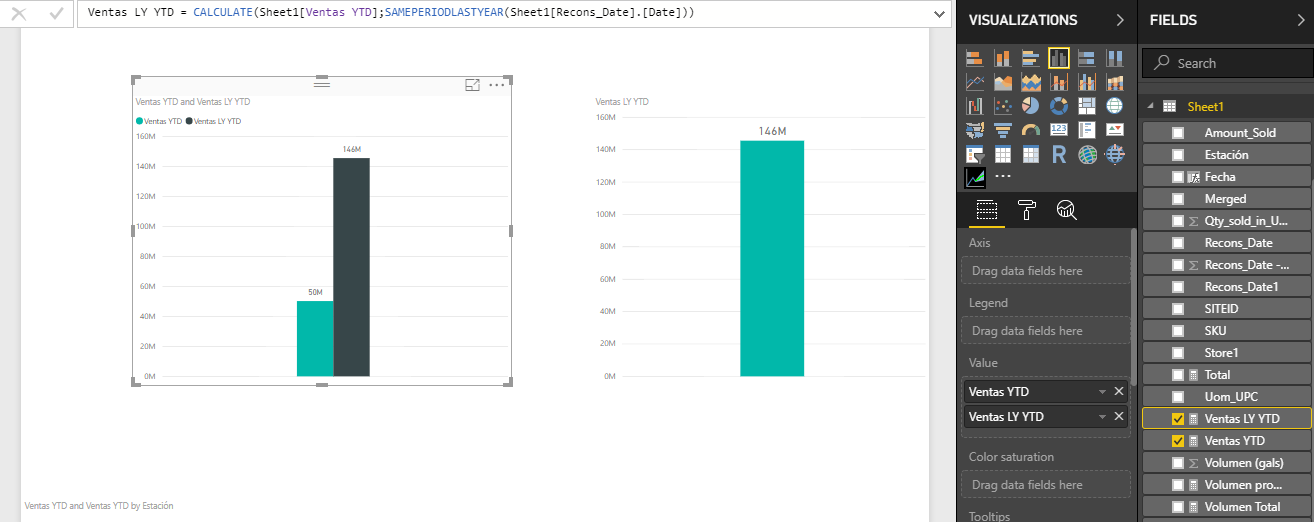The height and width of the screenshot is (522, 1314).
Task: Check the SKU field checkbox
Action: pos(1177,331)
